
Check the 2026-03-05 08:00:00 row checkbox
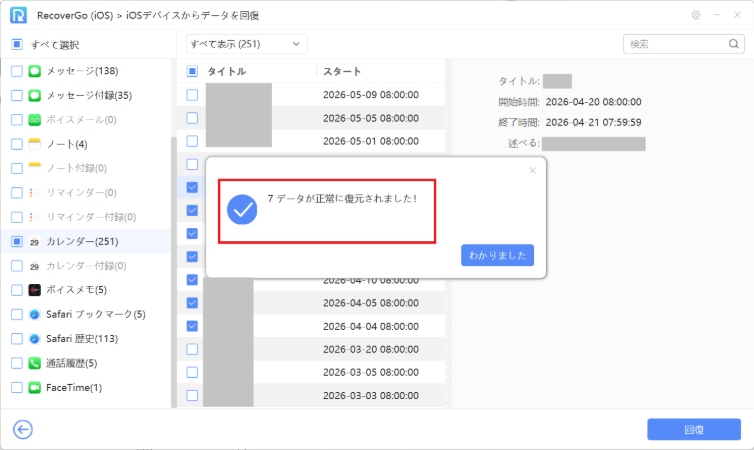coord(192,372)
